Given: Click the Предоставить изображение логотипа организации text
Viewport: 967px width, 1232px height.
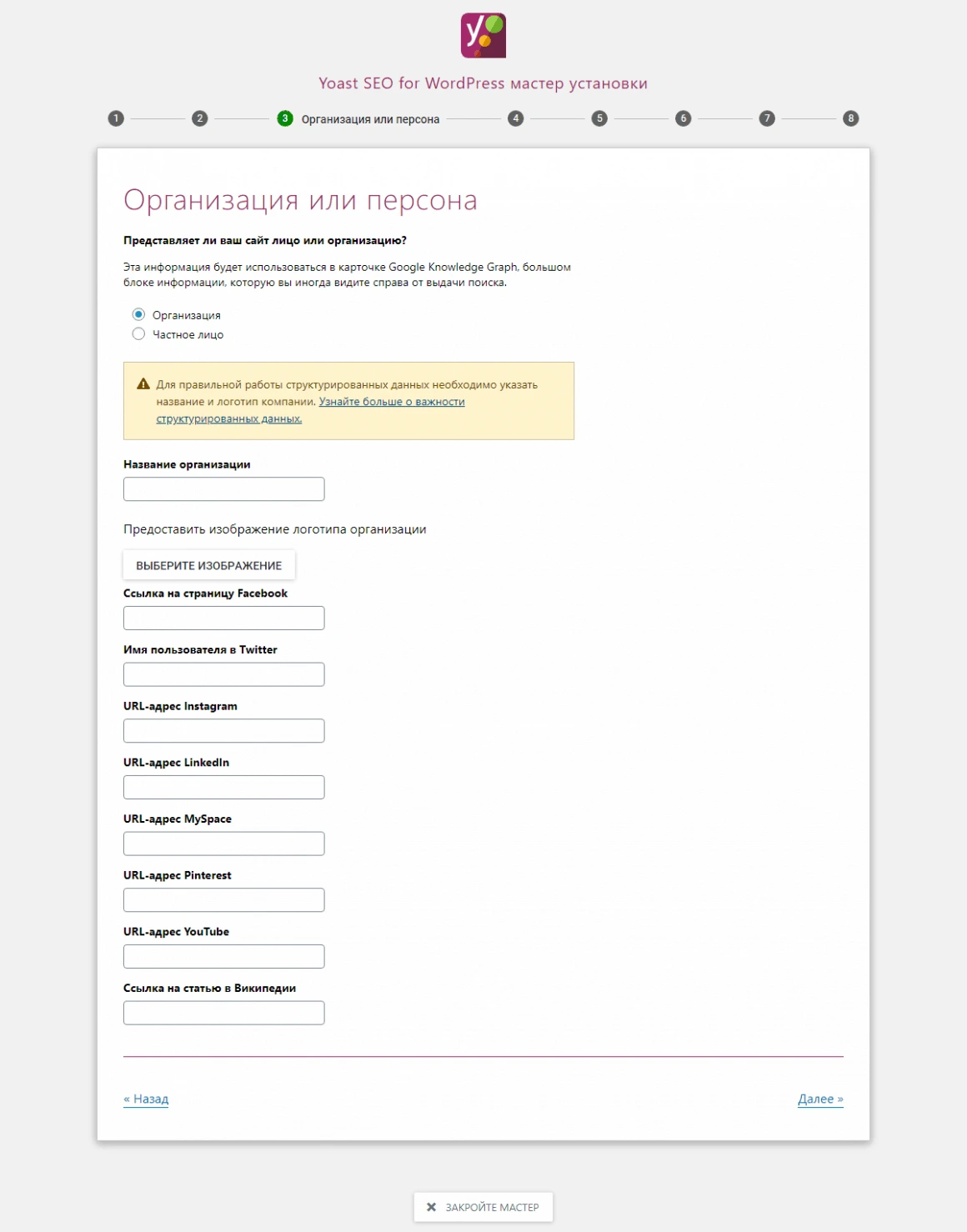Looking at the screenshot, I should pyautogui.click(x=275, y=529).
